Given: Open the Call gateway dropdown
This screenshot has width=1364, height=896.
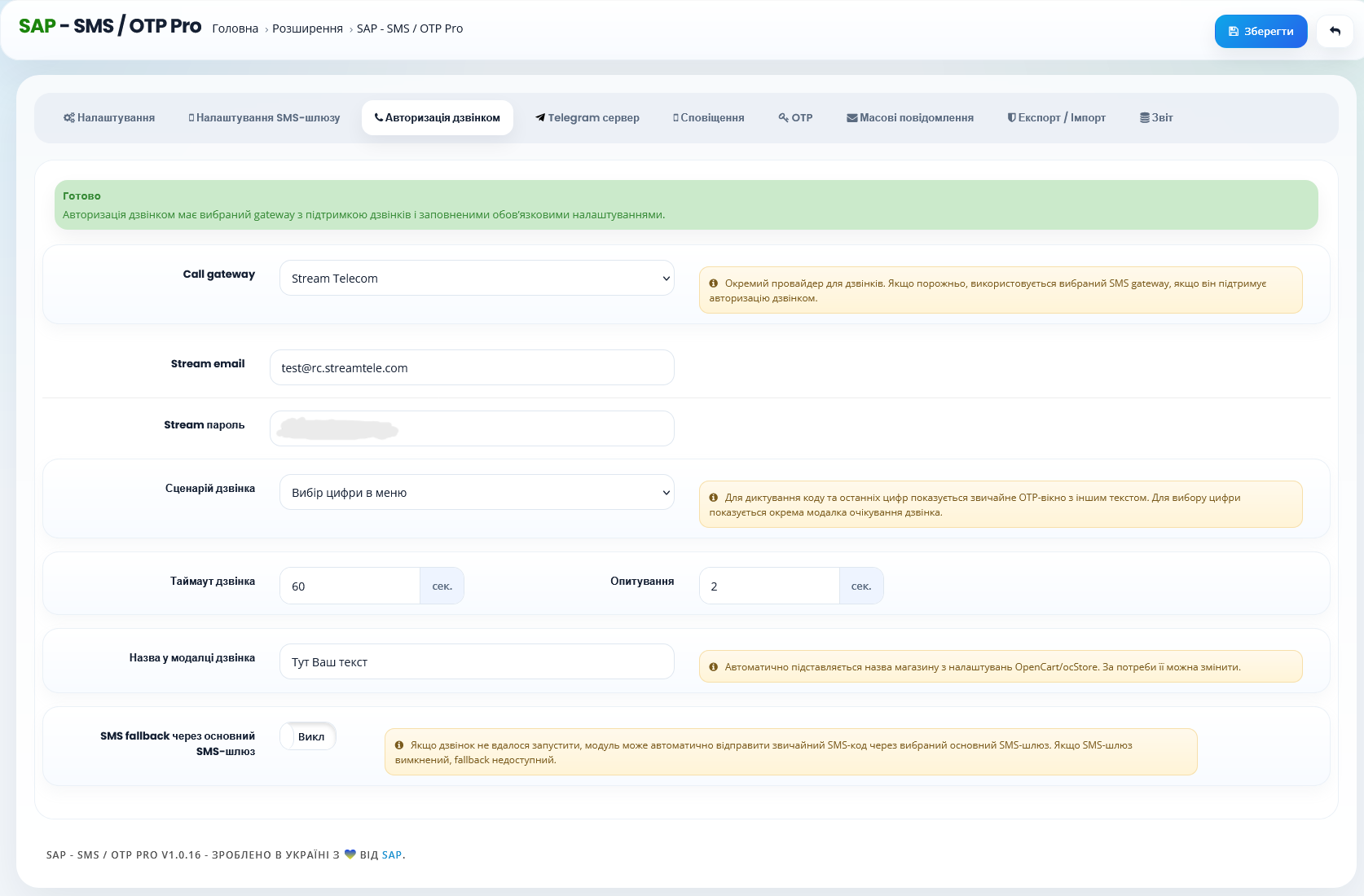Looking at the screenshot, I should tap(477, 279).
